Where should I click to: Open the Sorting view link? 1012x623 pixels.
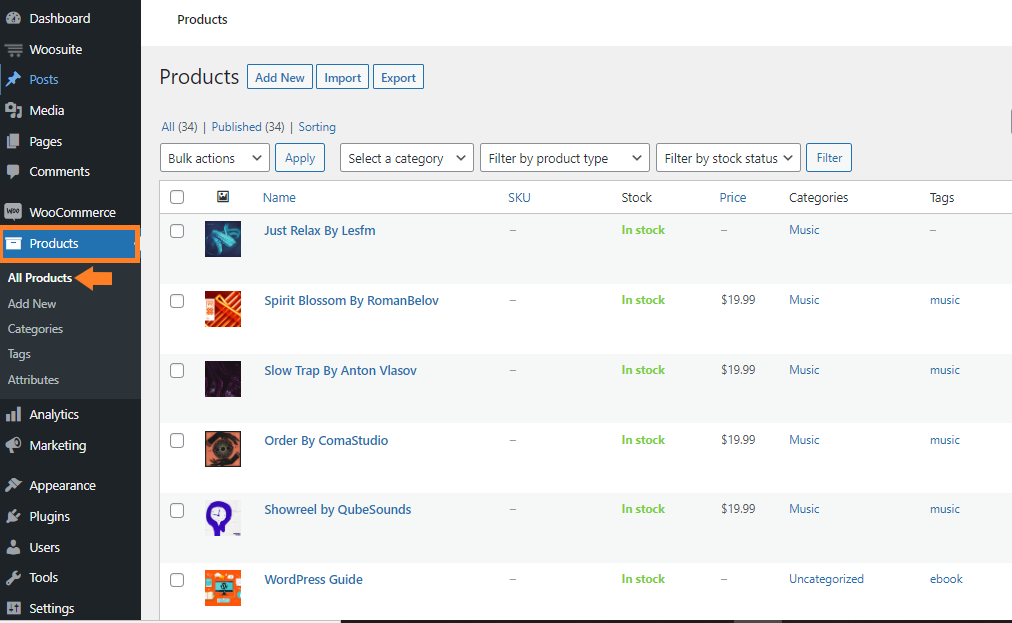(x=317, y=127)
